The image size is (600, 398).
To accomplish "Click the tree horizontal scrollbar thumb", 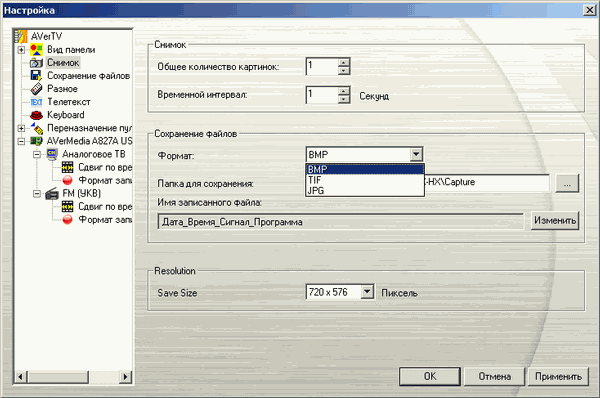I will (x=58, y=377).
